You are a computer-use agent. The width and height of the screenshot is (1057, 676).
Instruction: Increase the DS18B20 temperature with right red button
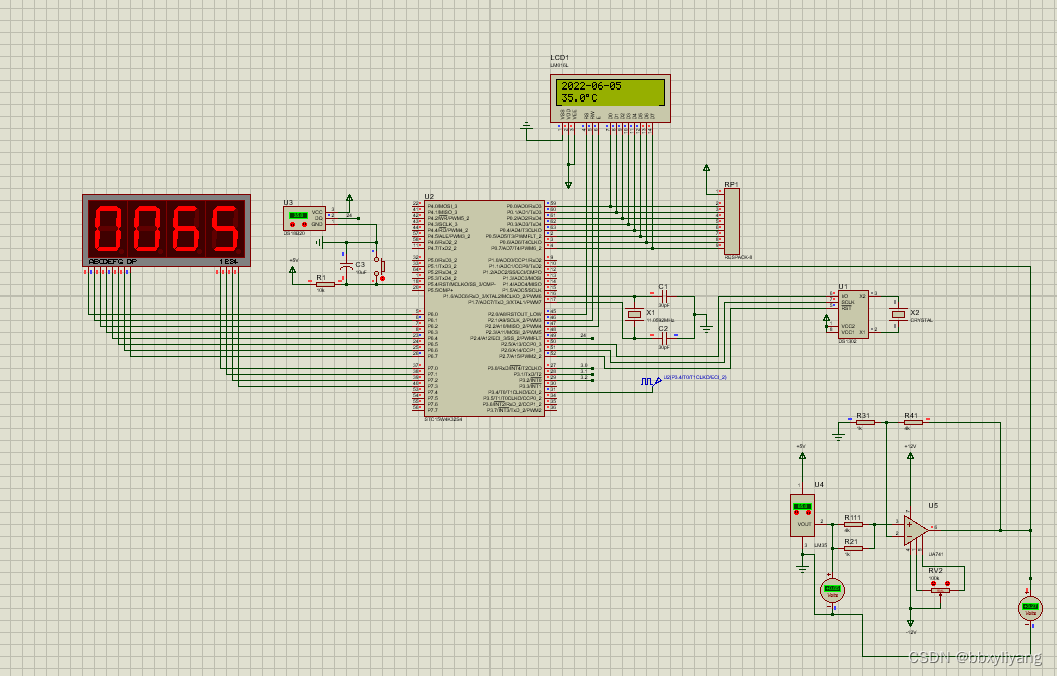pos(304,224)
